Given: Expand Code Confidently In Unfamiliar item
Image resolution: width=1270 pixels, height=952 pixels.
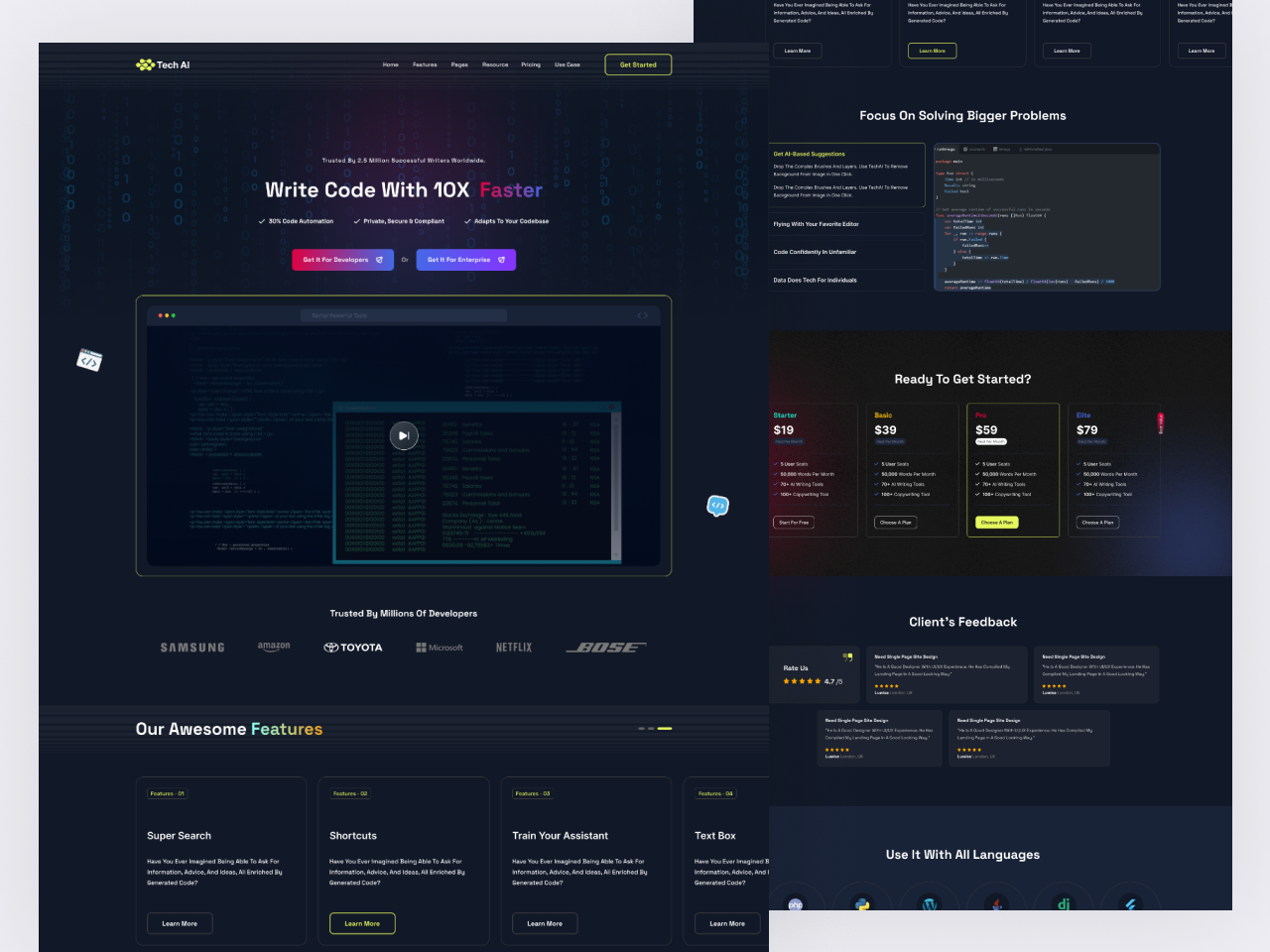Looking at the screenshot, I should [x=847, y=252].
